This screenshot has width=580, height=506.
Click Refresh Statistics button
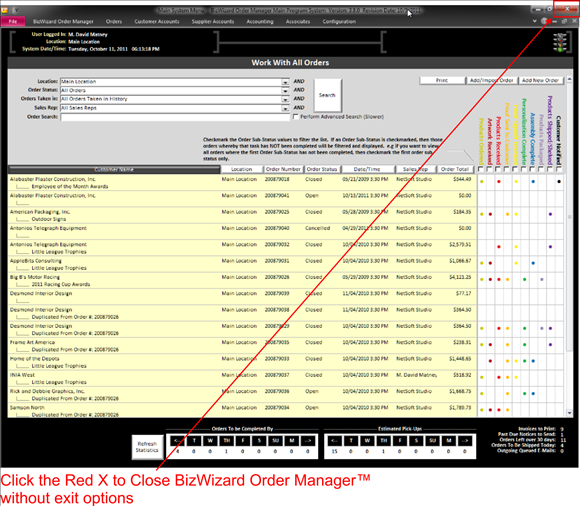pos(147,447)
